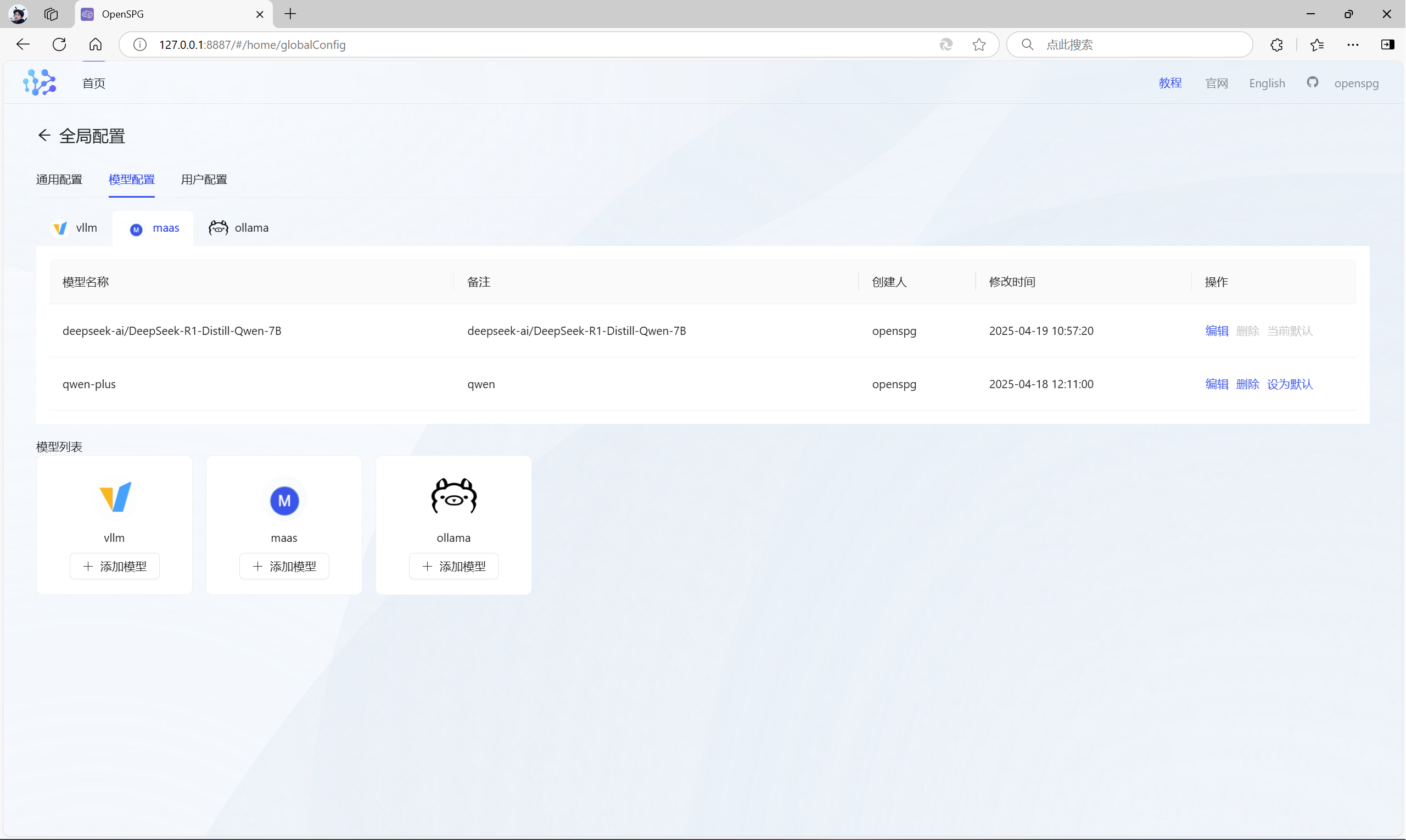Add page to favorites star icon
Screen dimensions: 1406x840
tap(979, 44)
